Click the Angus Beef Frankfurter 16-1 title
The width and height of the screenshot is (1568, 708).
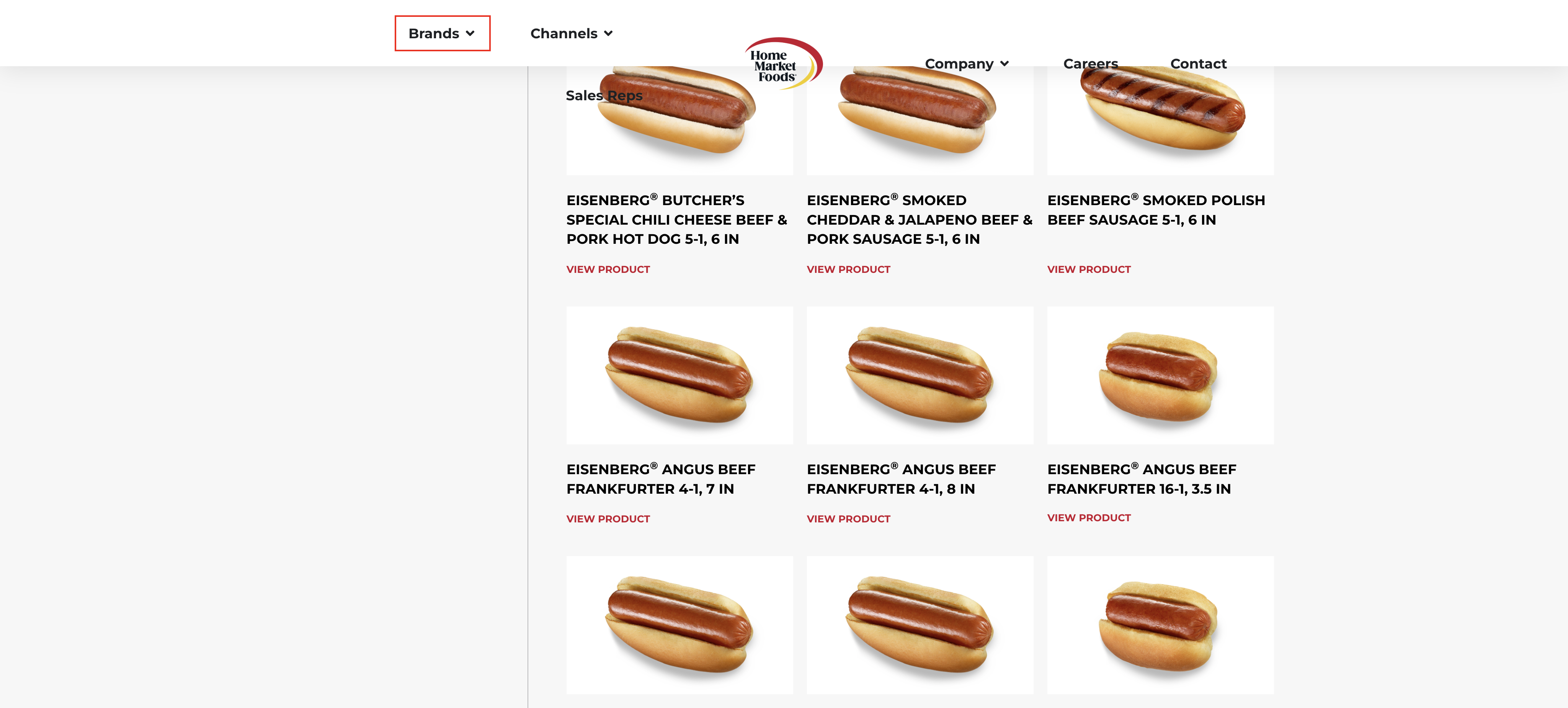tap(1141, 479)
